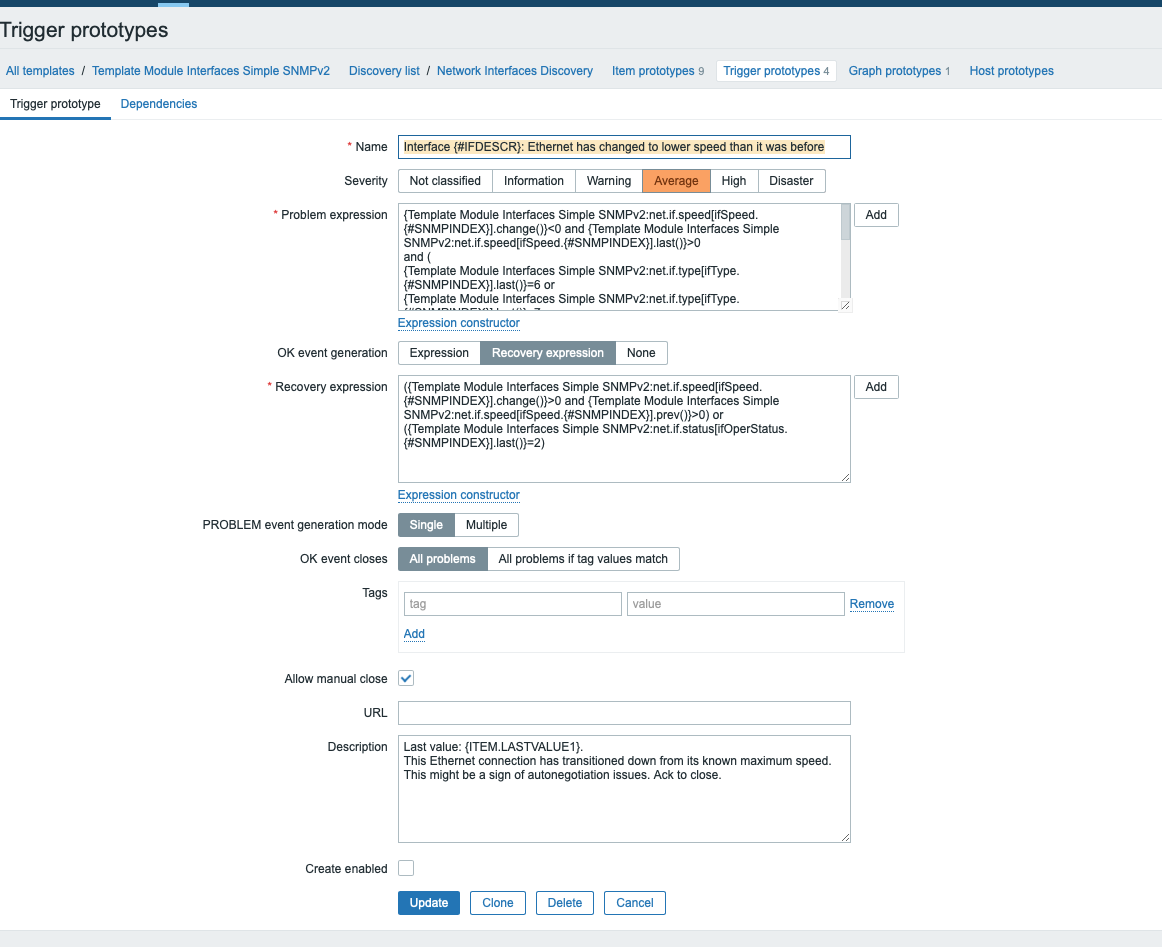Select All problems if tag values match
Viewport: 1162px width, 947px height.
(583, 559)
